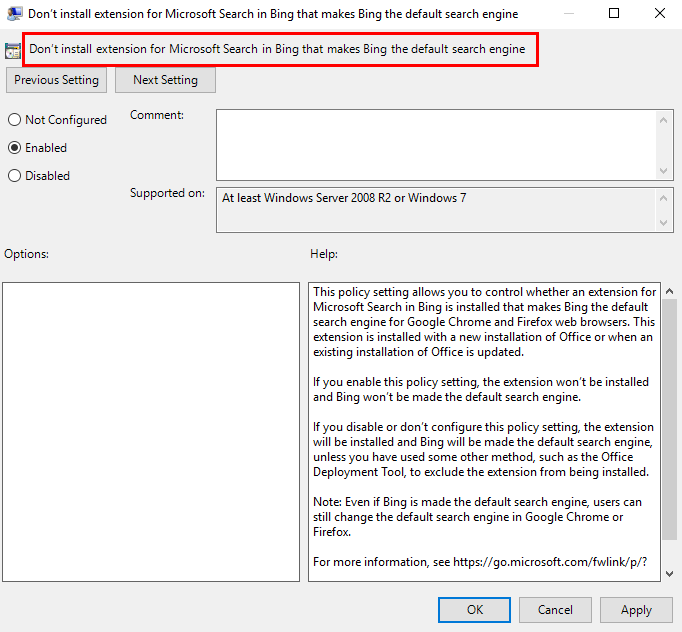Click the Help pane scroll up arrow
The height and width of the screenshot is (632, 682).
pos(670,291)
